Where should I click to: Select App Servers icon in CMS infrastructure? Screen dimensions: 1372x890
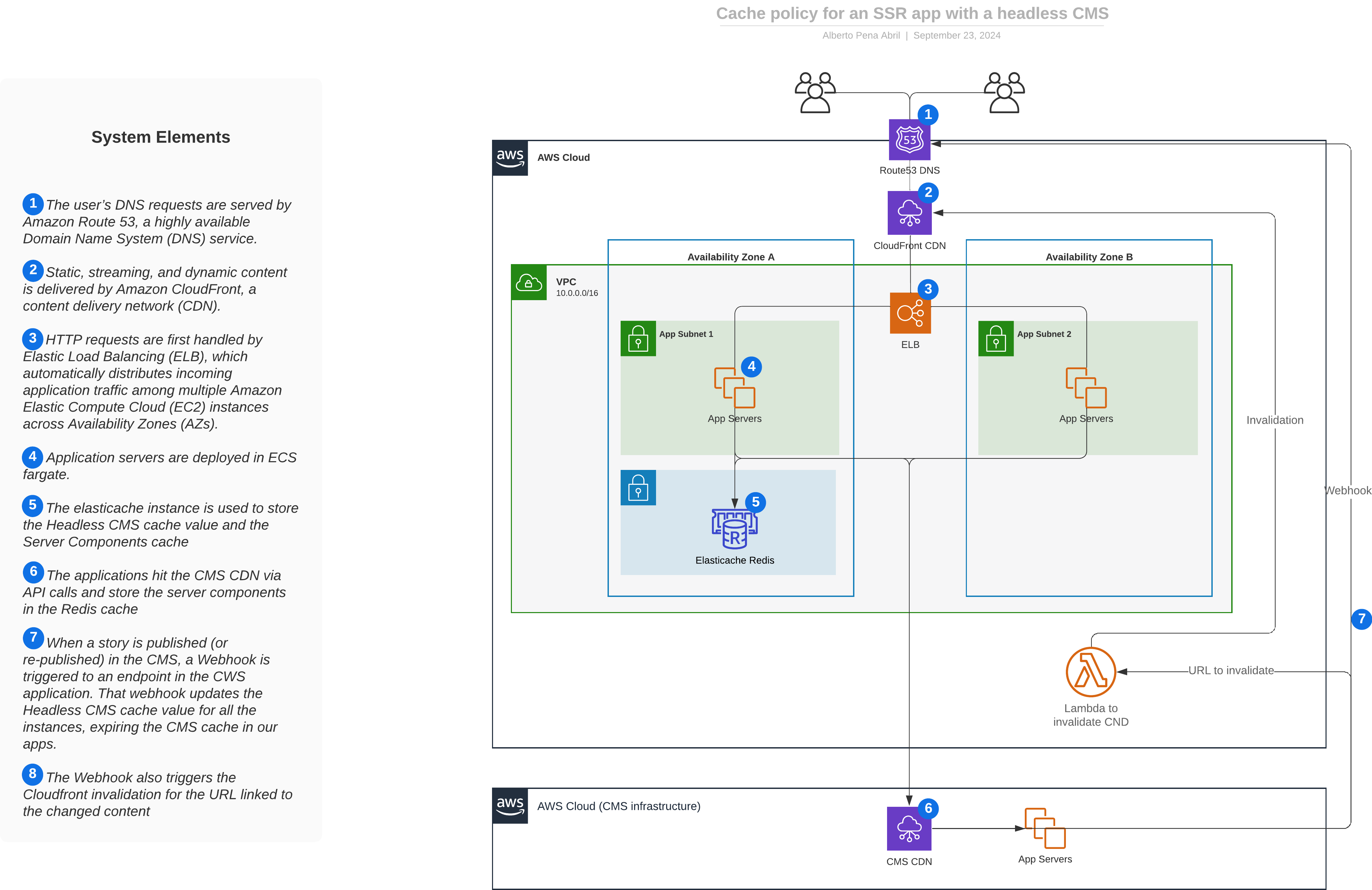(1045, 828)
